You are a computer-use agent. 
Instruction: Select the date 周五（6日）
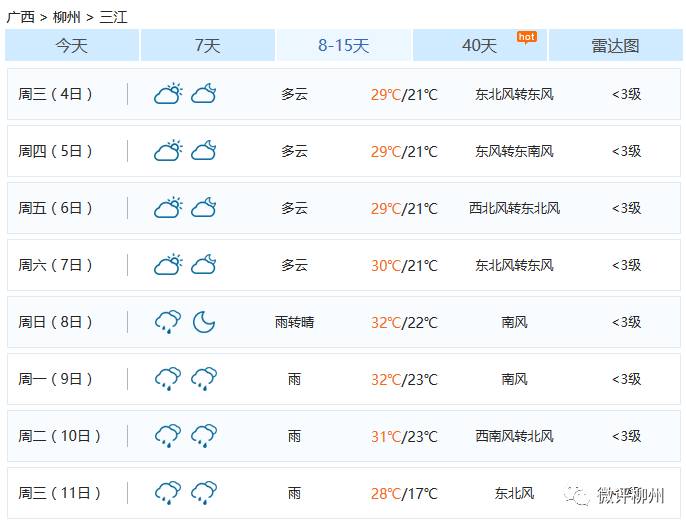tap(56, 208)
